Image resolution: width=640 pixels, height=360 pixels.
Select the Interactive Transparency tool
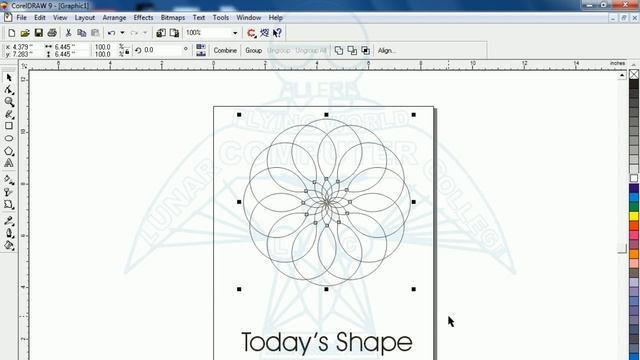pyautogui.click(x=9, y=192)
